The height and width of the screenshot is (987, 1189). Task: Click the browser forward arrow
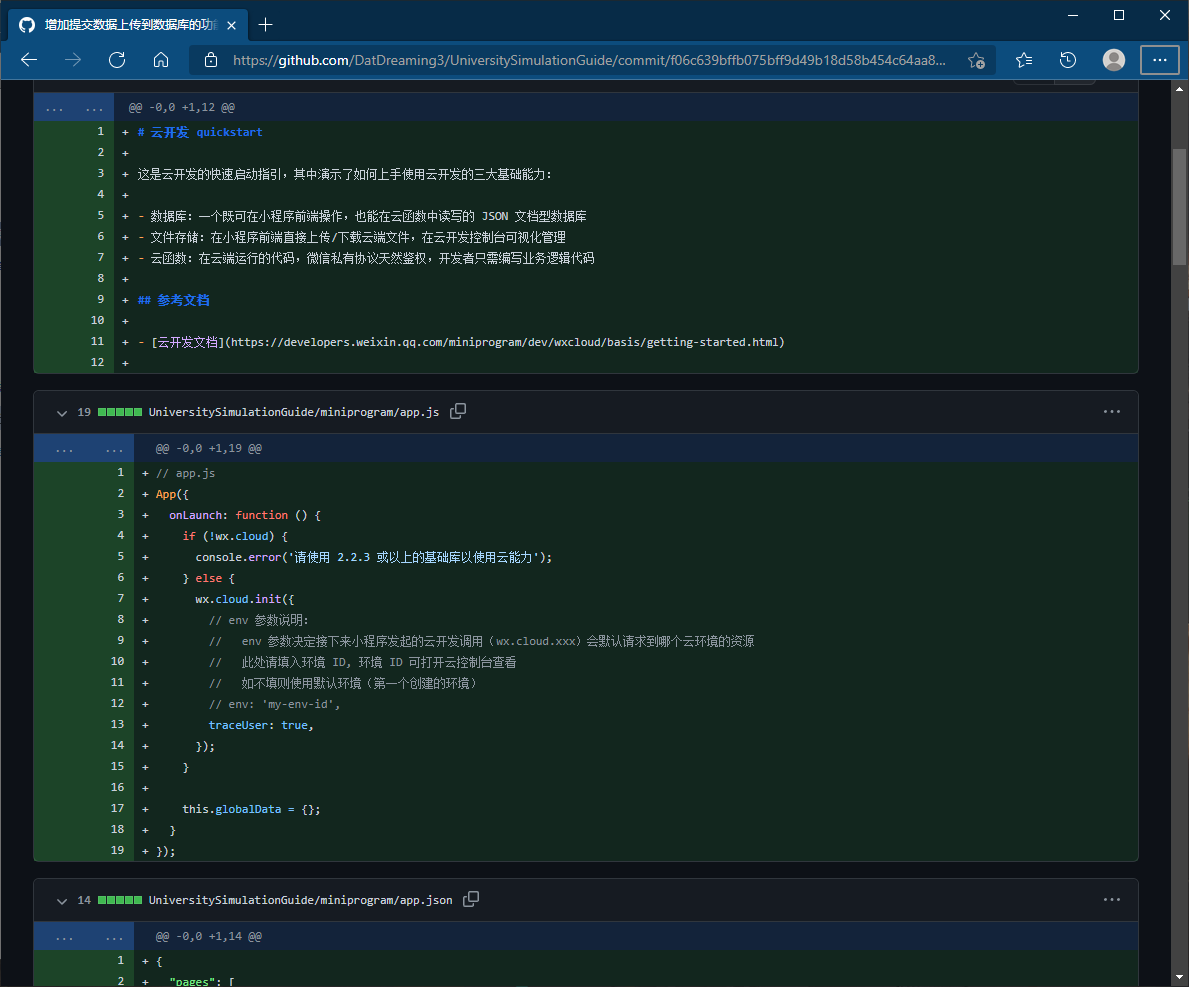(73, 60)
